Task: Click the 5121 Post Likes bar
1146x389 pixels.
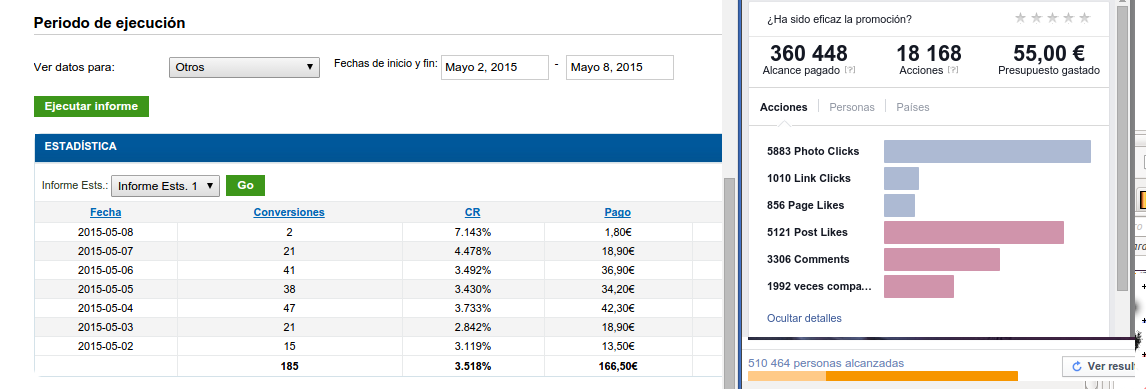Action: coord(974,233)
